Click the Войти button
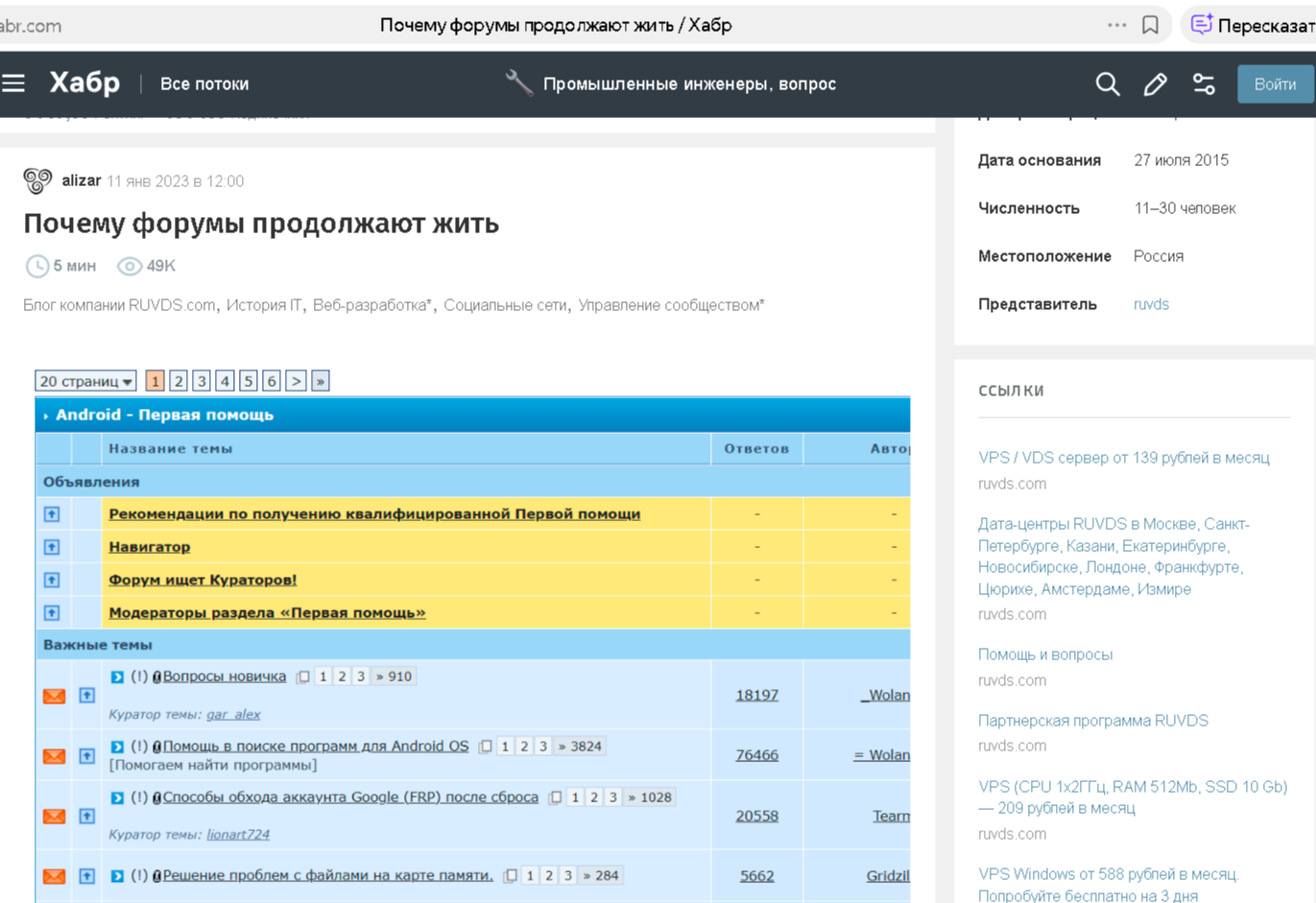Image resolution: width=1316 pixels, height=903 pixels. click(x=1275, y=84)
